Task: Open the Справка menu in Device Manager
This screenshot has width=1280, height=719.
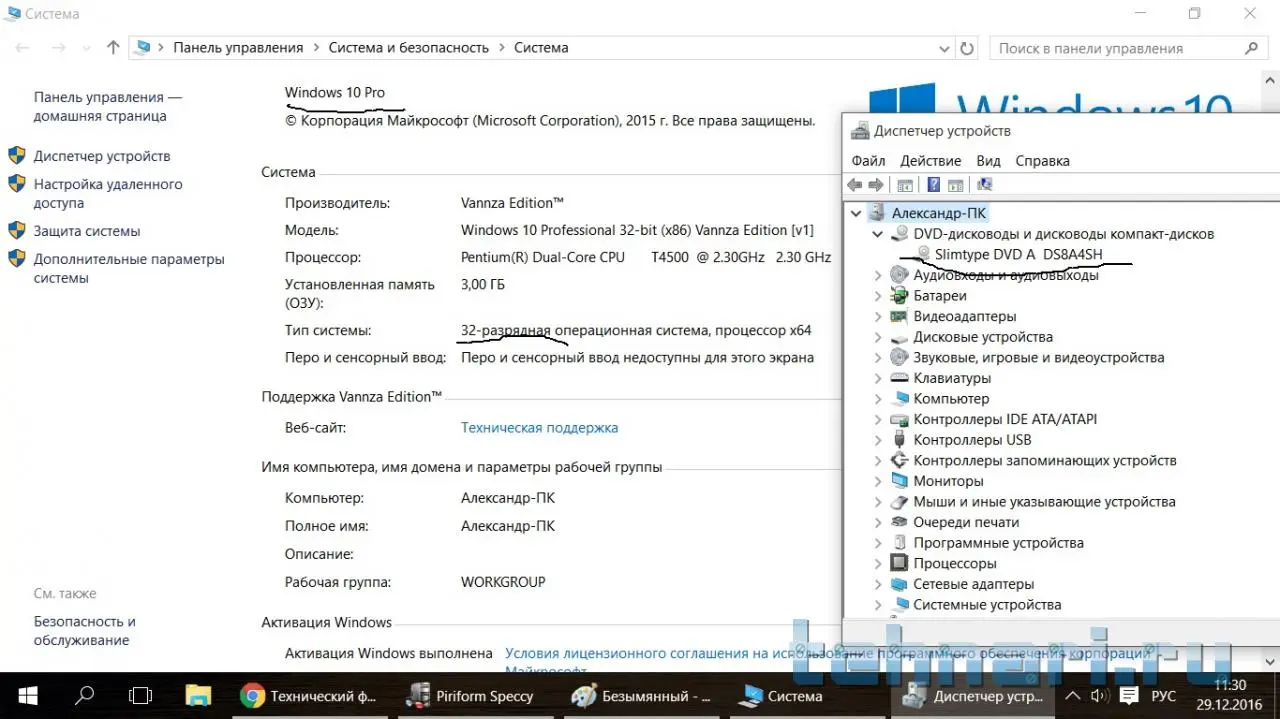Action: (x=1042, y=160)
